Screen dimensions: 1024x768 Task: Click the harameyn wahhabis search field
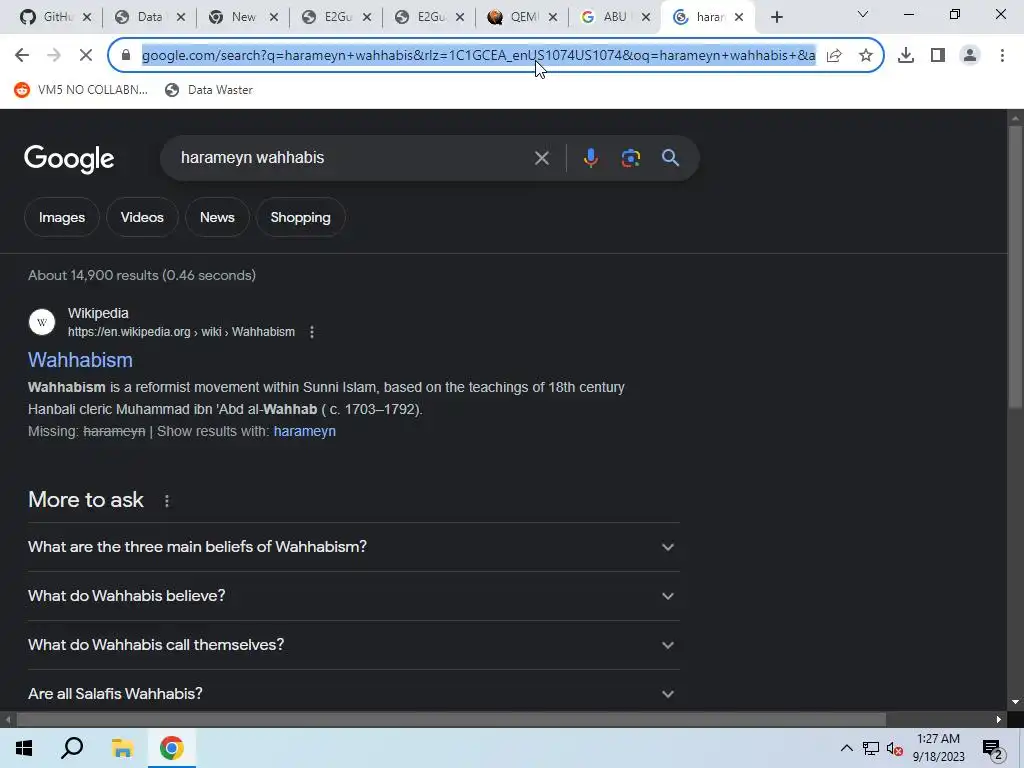[353, 158]
